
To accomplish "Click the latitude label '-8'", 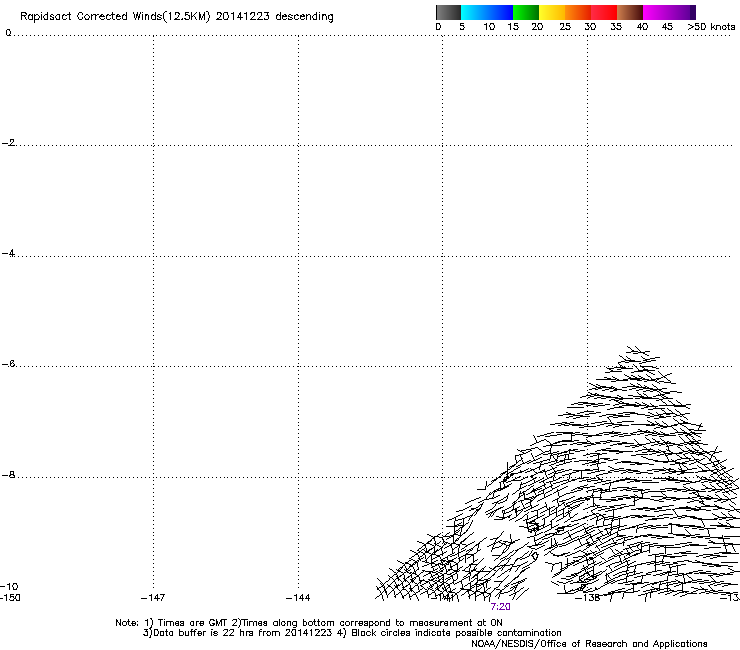I will click(x=8, y=474).
